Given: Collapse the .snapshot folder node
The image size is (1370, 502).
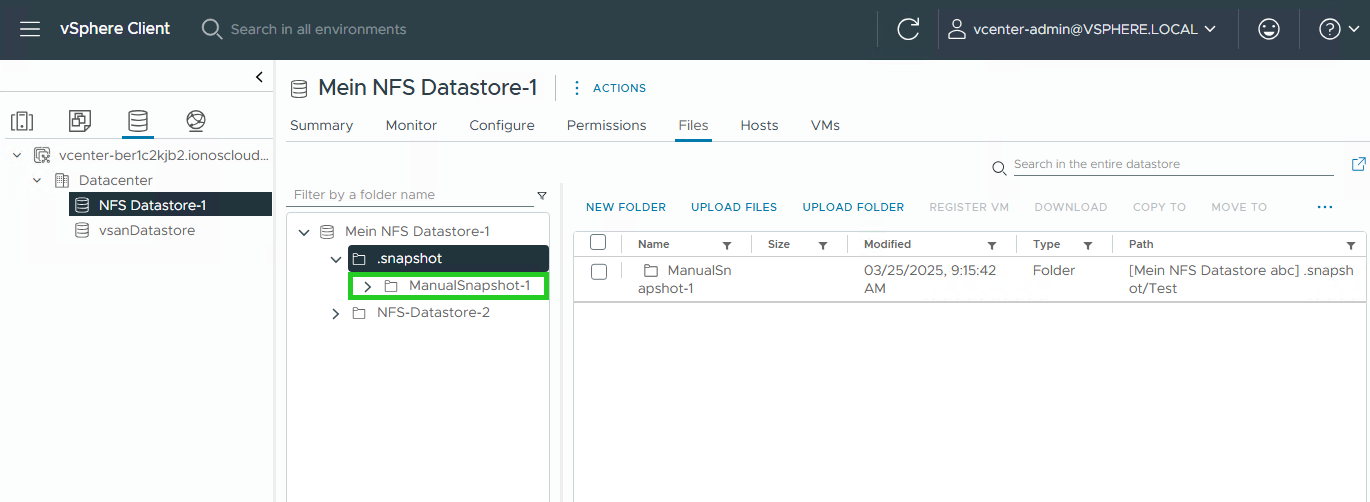Looking at the screenshot, I should point(335,259).
